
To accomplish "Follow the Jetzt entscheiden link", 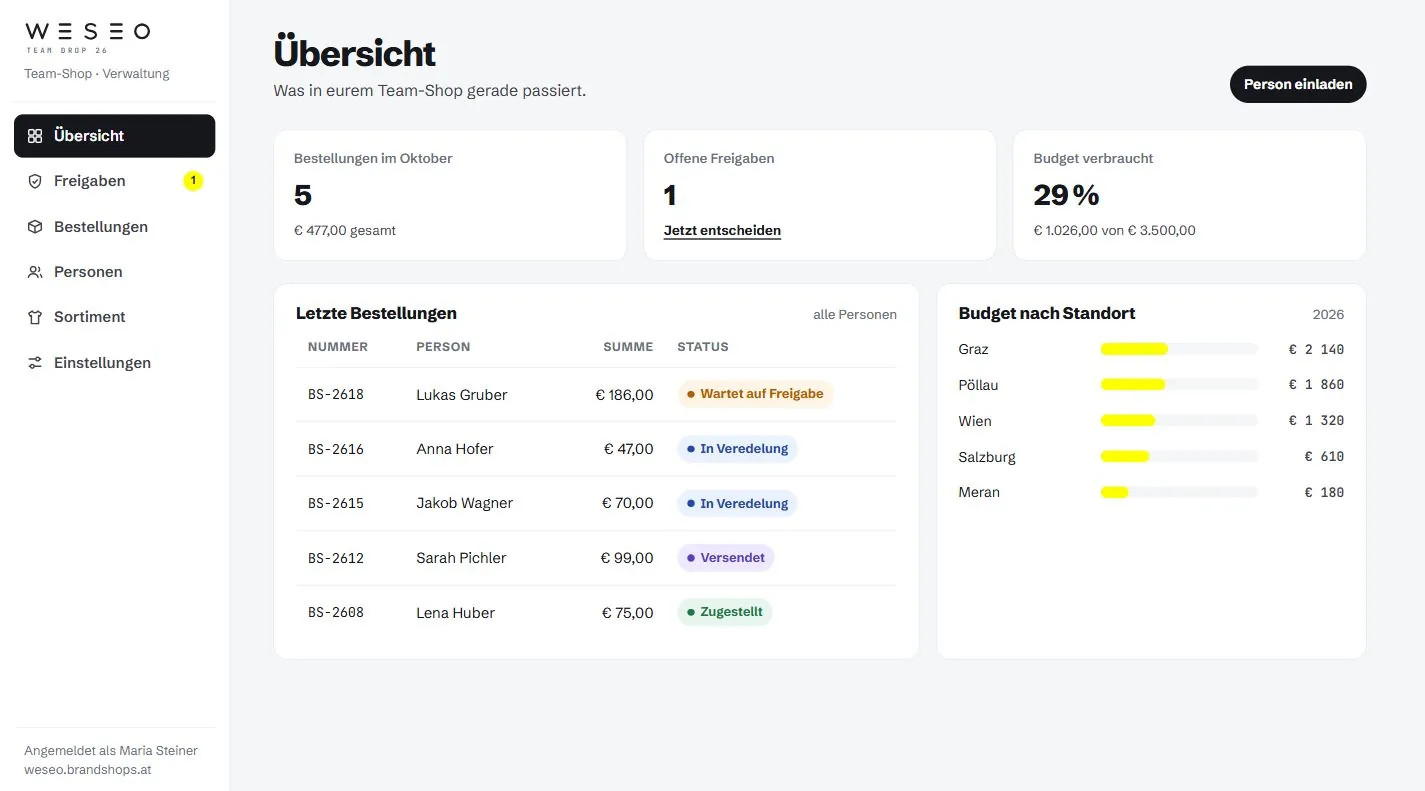I will pyautogui.click(x=722, y=231).
